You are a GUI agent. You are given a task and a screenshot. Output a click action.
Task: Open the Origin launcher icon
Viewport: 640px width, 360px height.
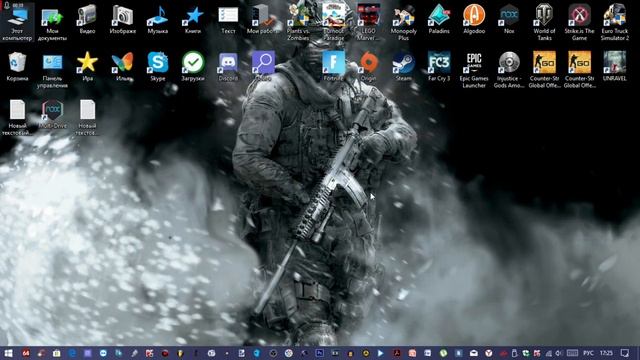(369, 67)
